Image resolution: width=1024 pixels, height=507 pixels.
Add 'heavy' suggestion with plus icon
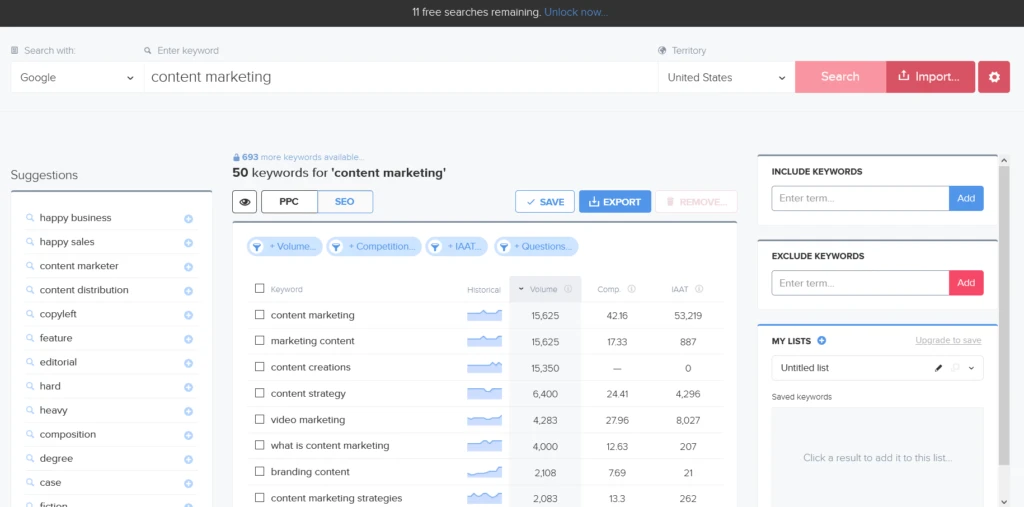click(188, 412)
